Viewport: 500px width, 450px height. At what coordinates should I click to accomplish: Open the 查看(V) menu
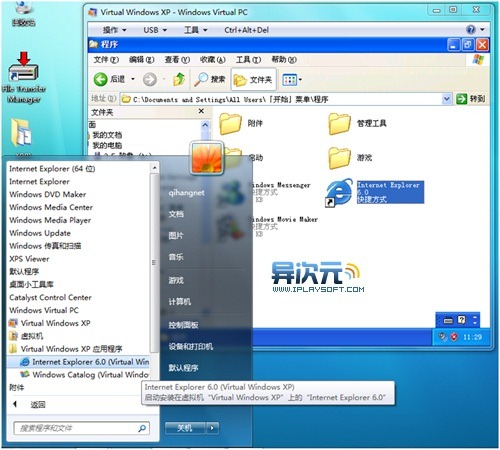pos(177,60)
